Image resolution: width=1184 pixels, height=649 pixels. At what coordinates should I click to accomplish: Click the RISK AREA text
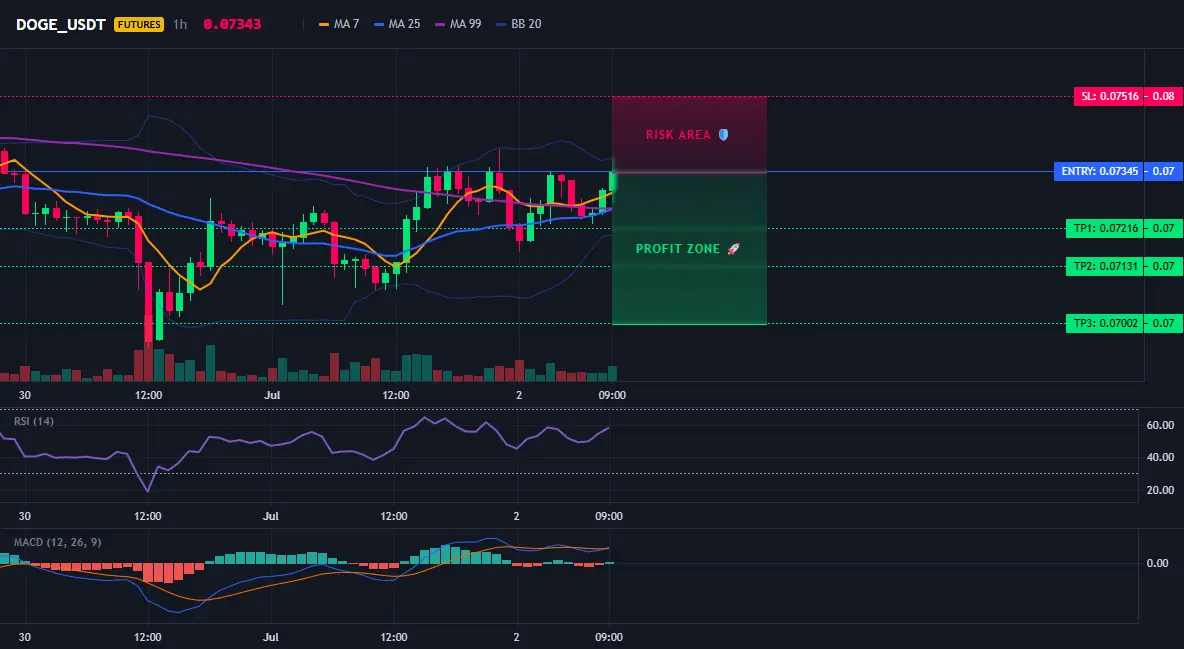(x=678, y=134)
